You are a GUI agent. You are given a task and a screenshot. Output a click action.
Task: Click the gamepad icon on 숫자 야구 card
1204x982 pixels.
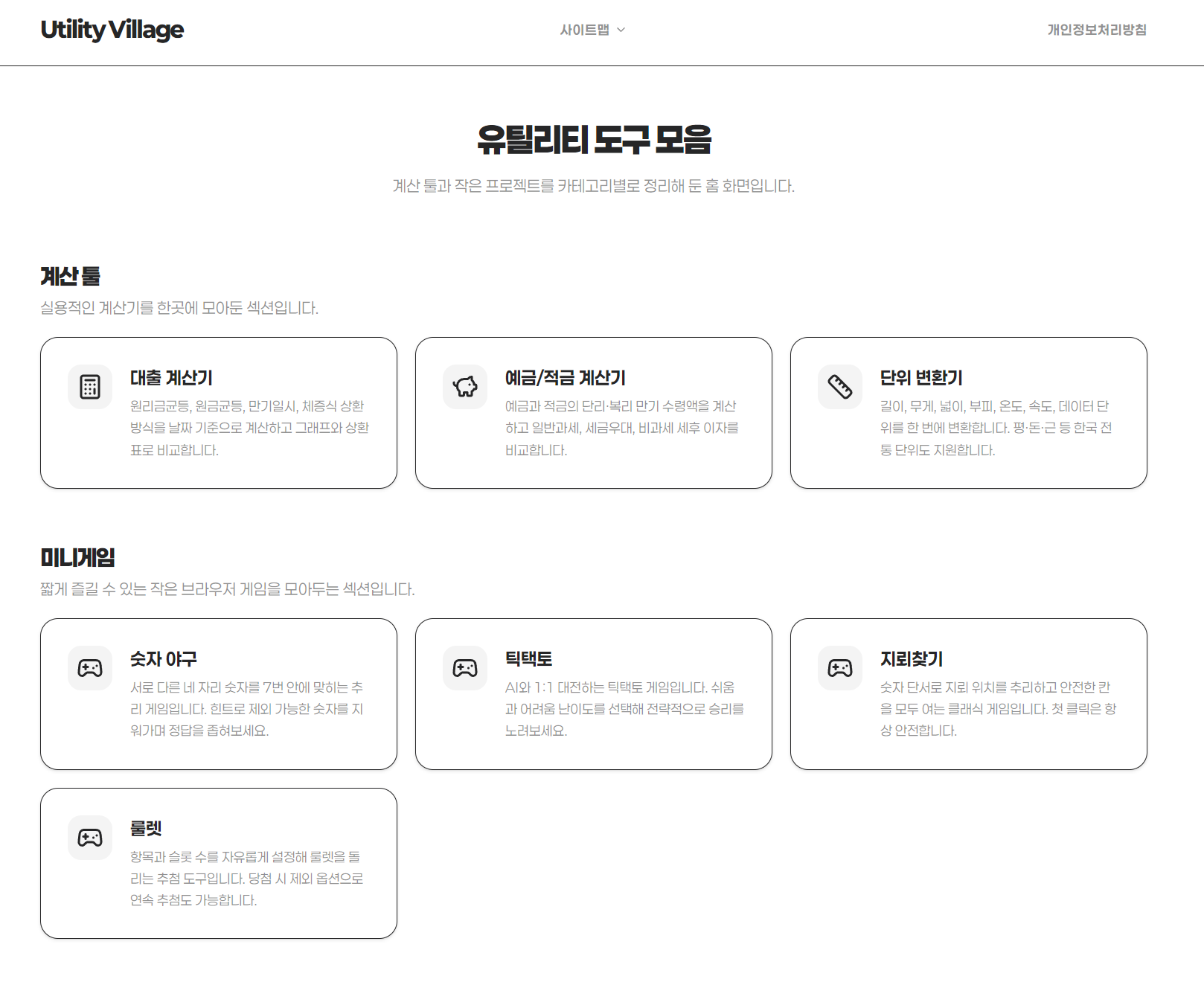click(90, 668)
